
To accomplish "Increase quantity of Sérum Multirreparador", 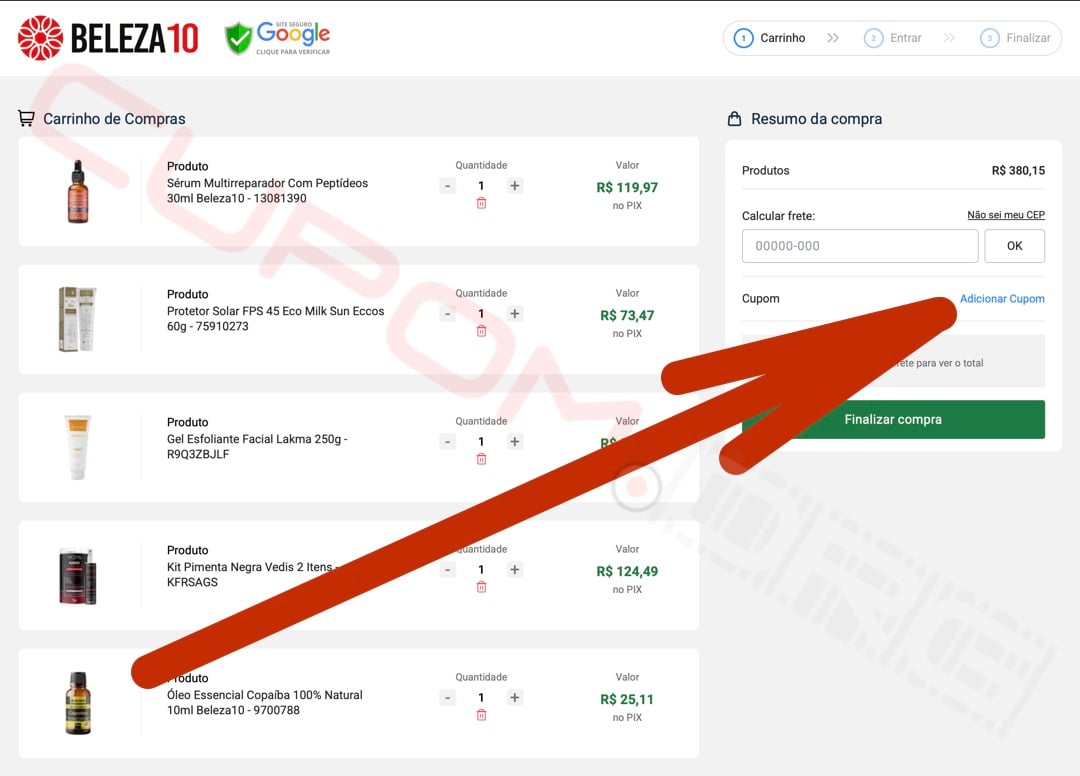I will [515, 186].
